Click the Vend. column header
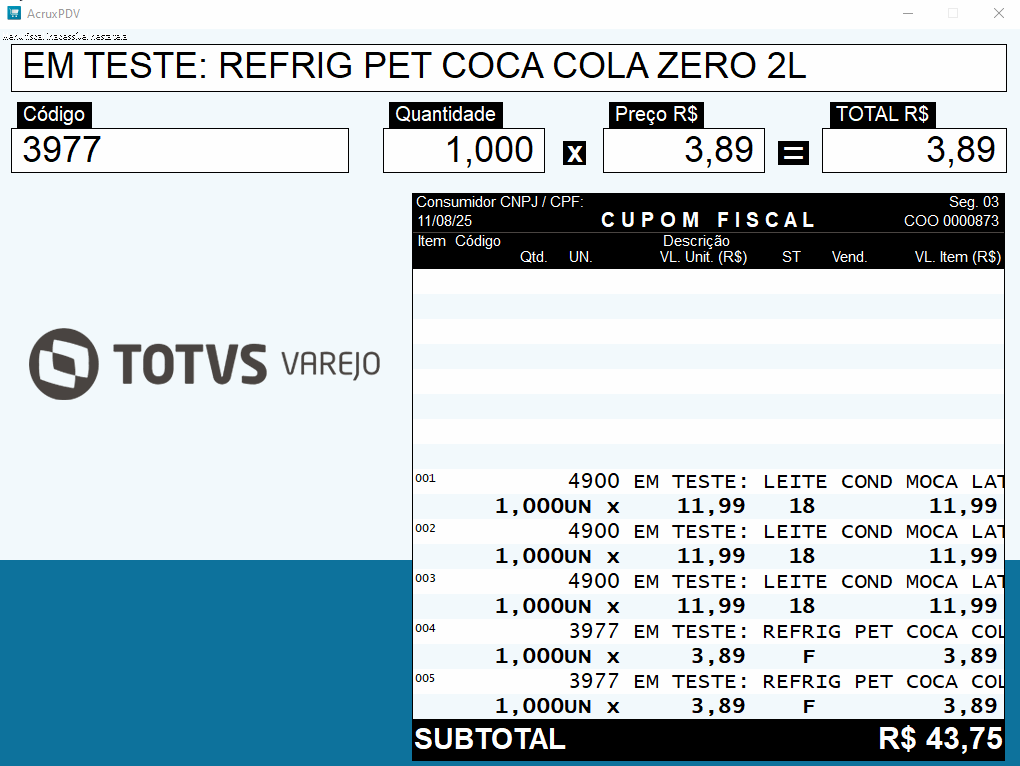 click(850, 258)
